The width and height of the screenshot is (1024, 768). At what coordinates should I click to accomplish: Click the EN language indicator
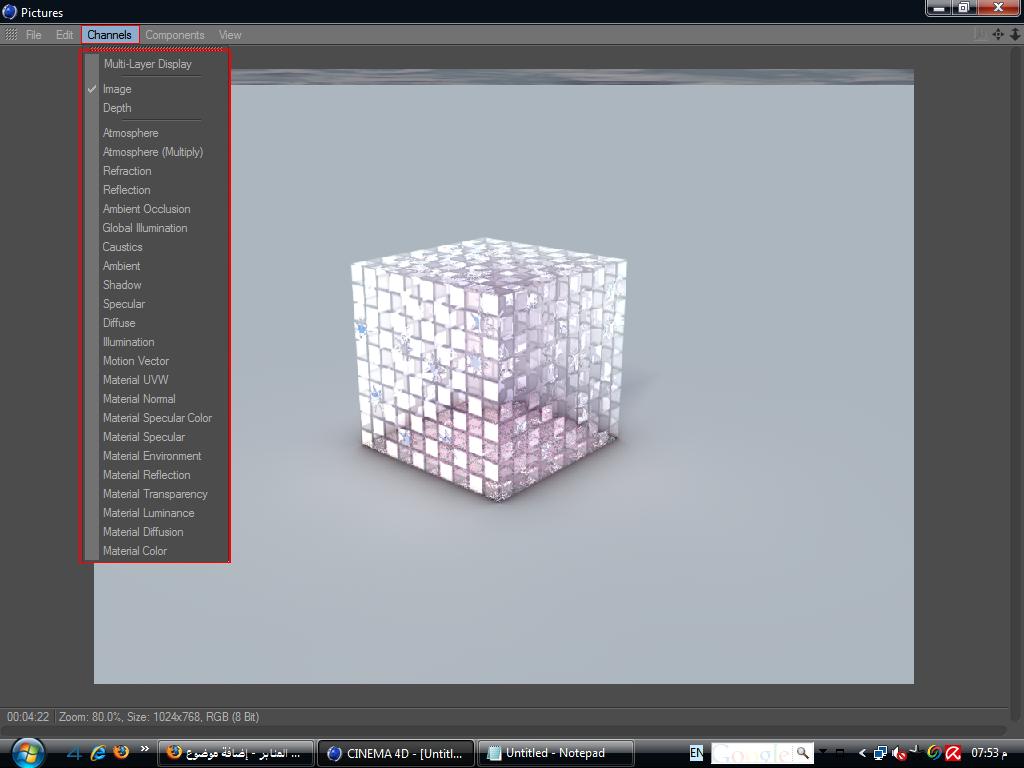point(697,753)
